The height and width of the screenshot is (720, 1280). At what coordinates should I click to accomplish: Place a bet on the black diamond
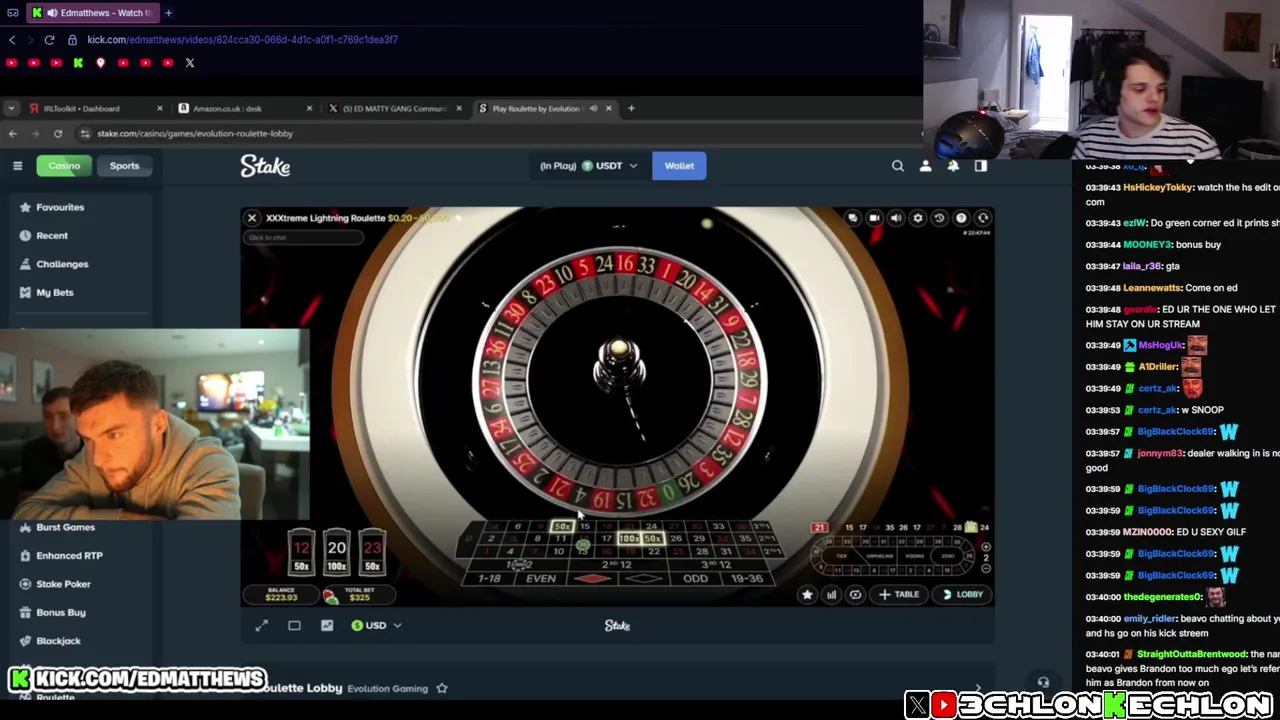coord(644,579)
